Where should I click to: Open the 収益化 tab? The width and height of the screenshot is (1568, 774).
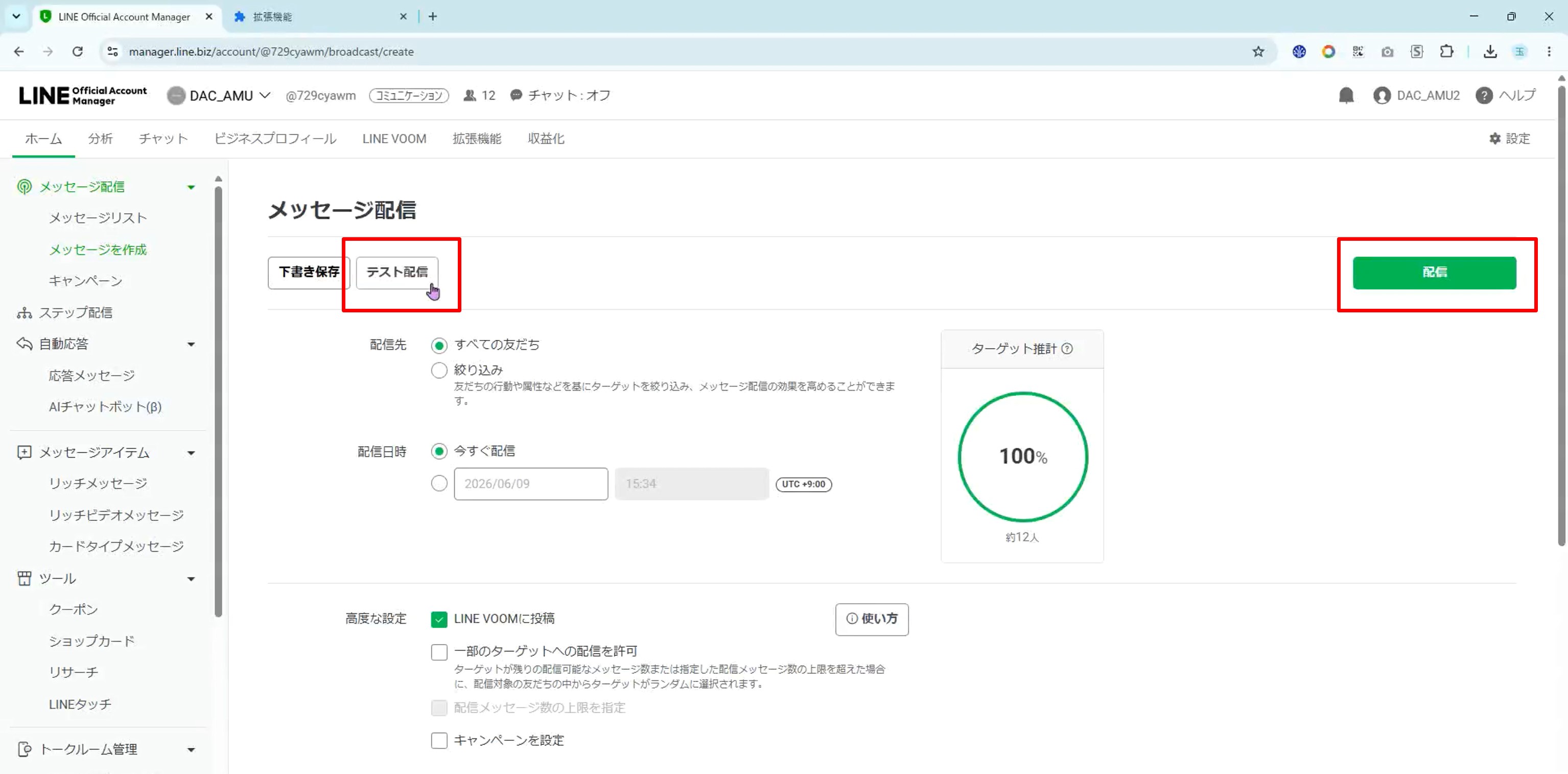[546, 139]
